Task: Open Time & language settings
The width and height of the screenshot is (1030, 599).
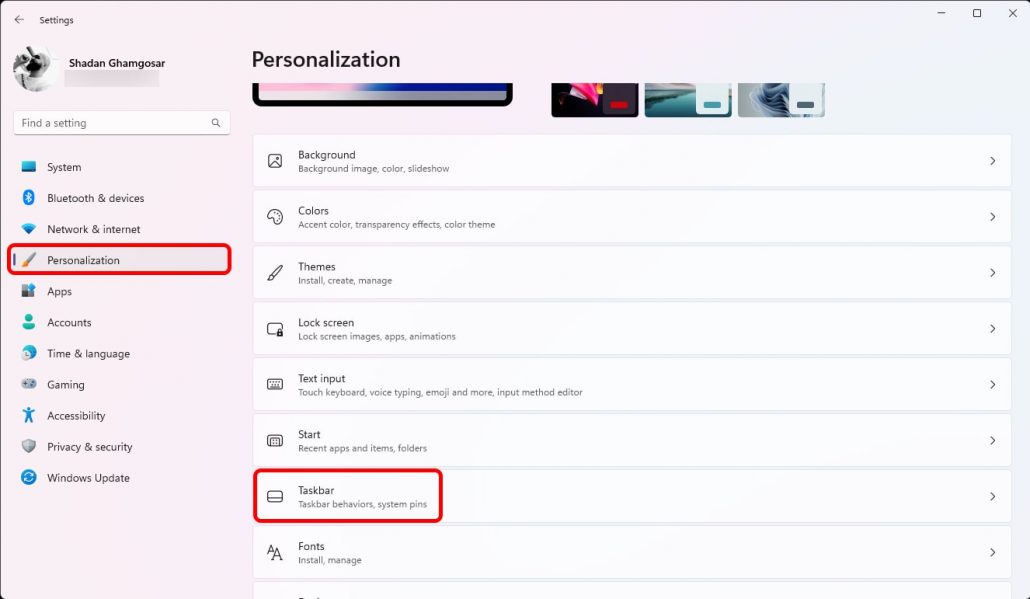Action: point(88,353)
